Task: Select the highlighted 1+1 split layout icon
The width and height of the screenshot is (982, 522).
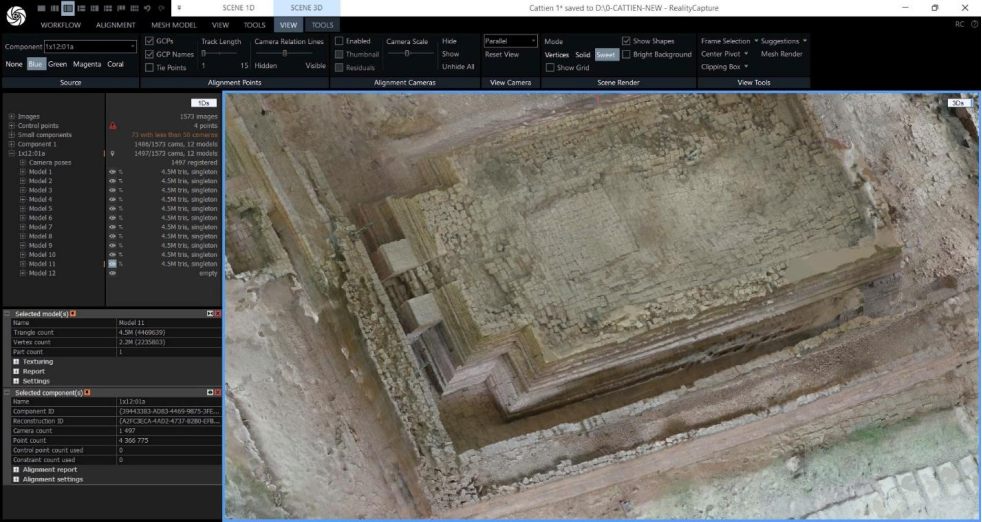Action: [68, 8]
